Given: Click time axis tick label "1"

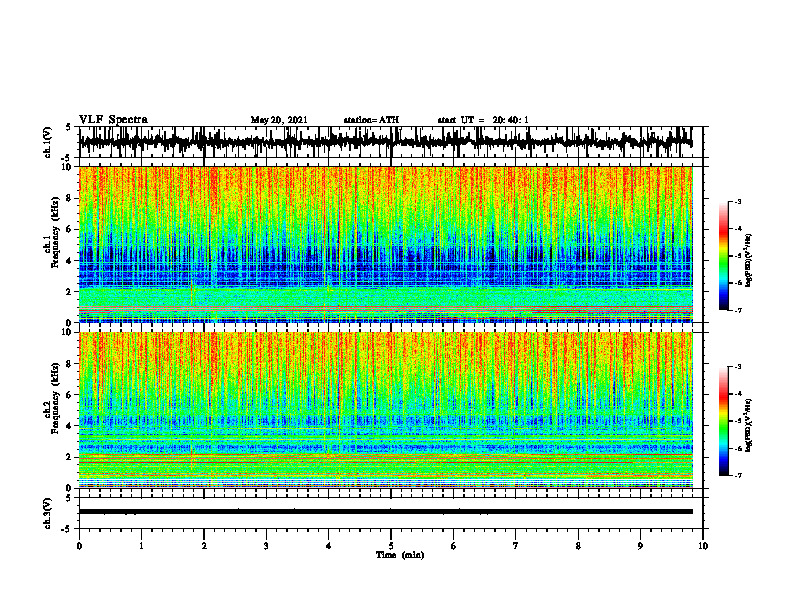Looking at the screenshot, I should pyautogui.click(x=141, y=546).
